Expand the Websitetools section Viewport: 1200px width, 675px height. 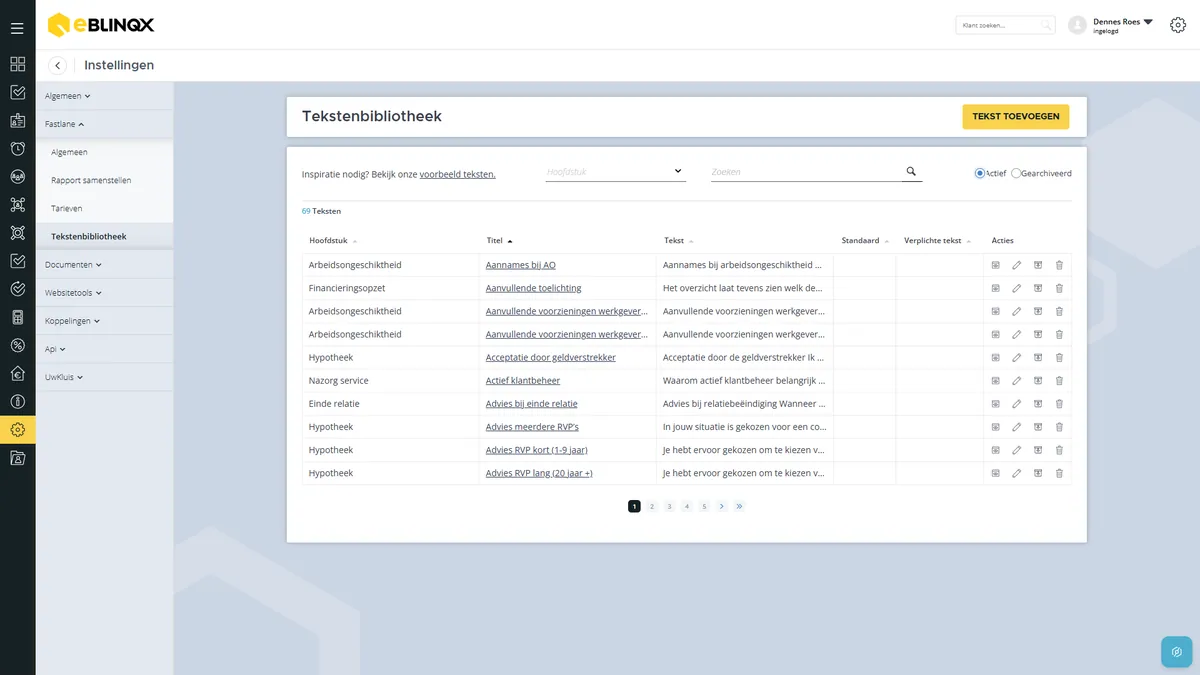[x=73, y=293]
